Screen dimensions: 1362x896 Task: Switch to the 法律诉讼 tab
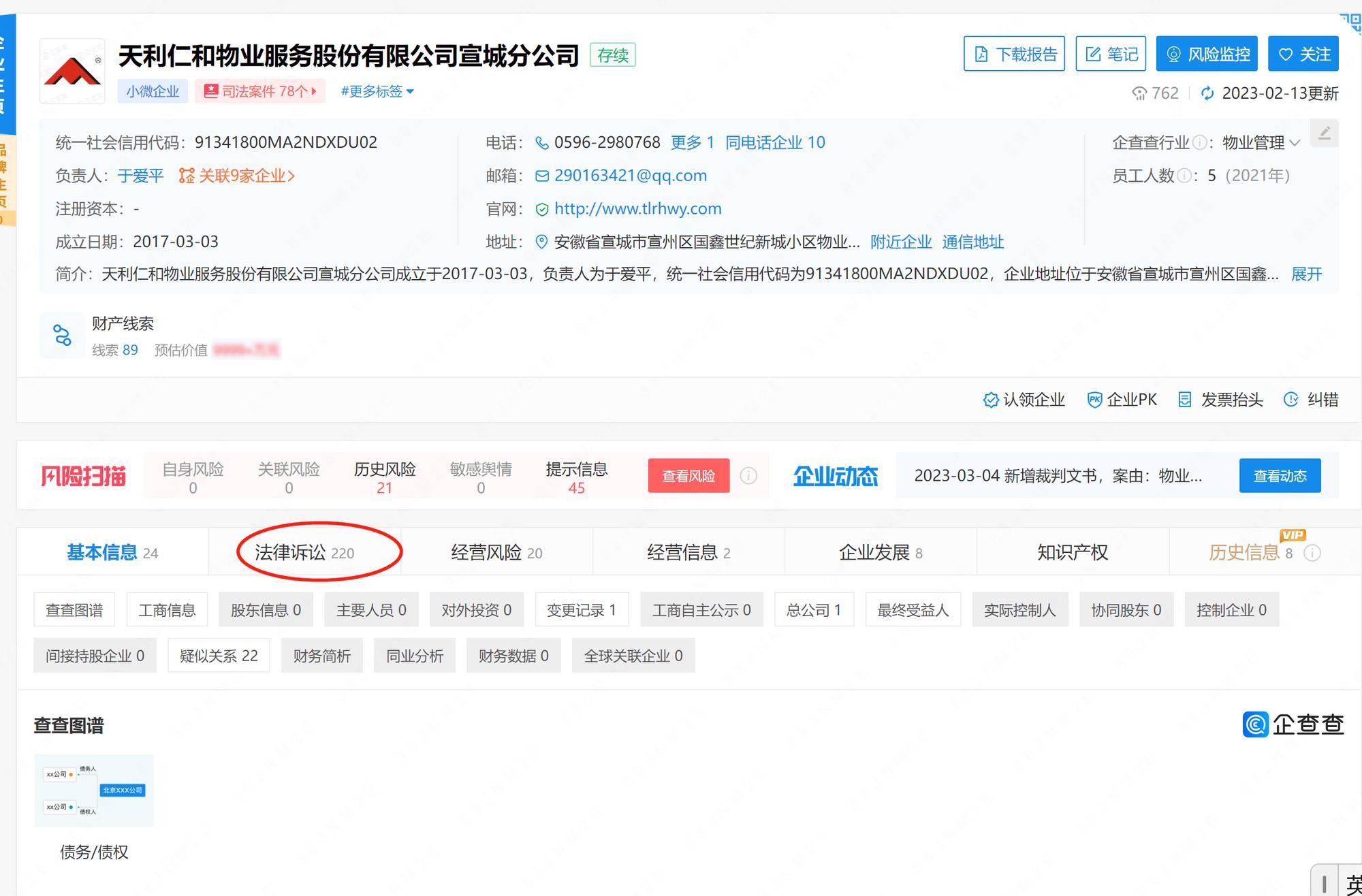pos(304,552)
